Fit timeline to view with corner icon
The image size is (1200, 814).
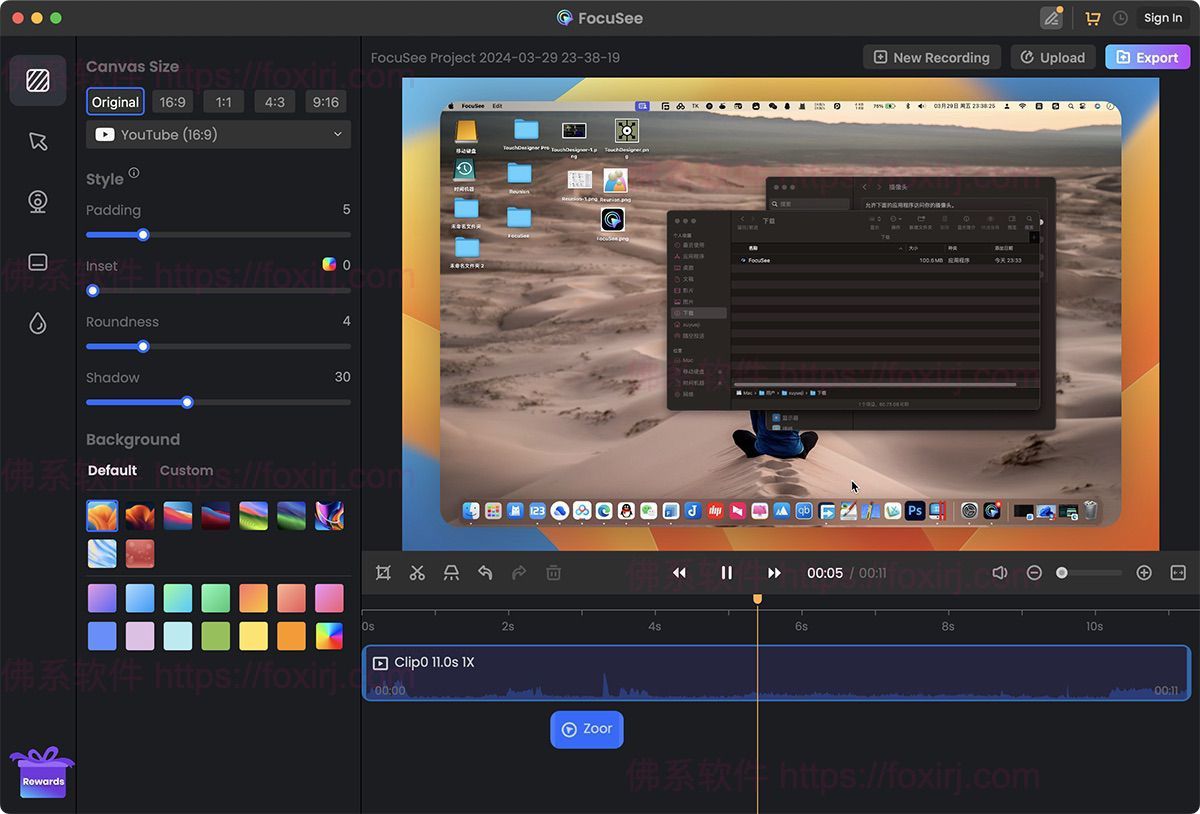[1177, 572]
